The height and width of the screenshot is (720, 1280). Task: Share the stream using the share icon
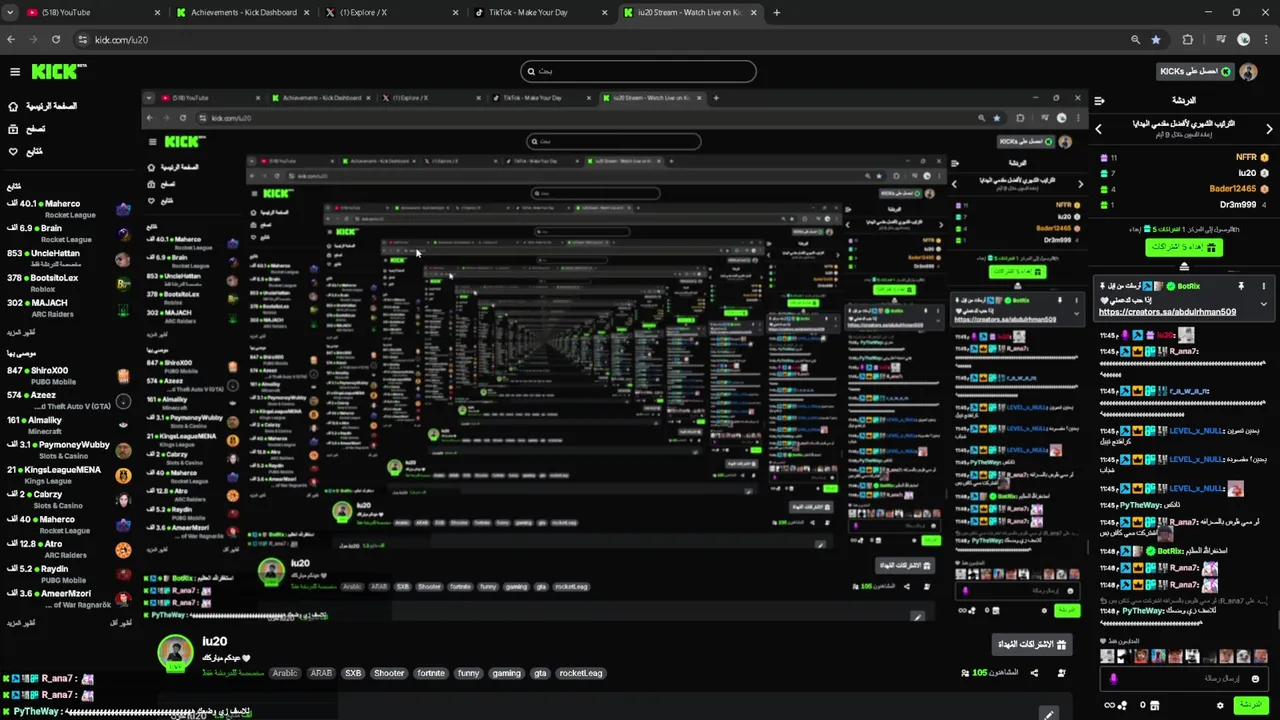pos(1034,673)
